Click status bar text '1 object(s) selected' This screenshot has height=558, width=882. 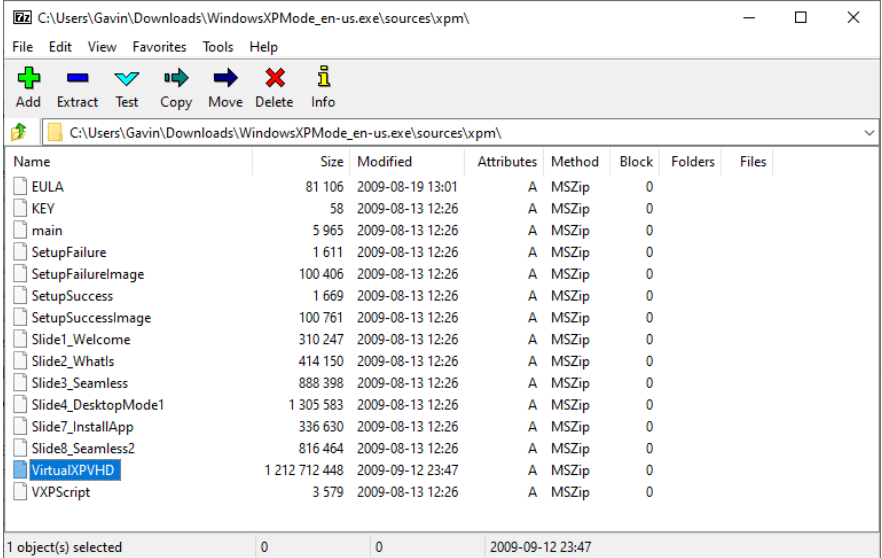point(64,547)
